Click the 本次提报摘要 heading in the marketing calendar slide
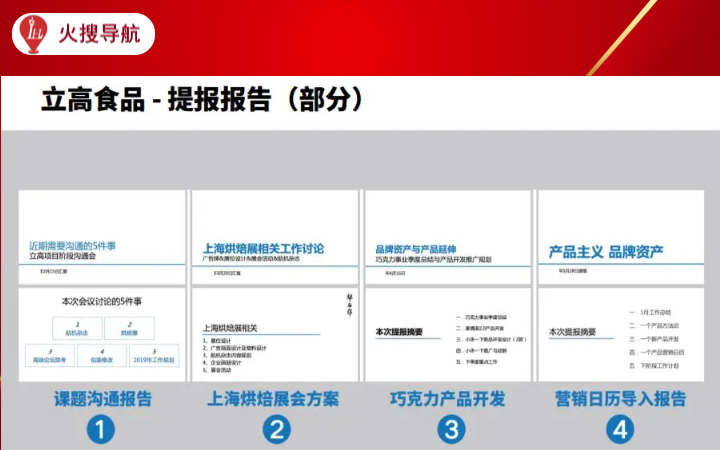Viewport: 720px width, 450px height. click(x=572, y=332)
